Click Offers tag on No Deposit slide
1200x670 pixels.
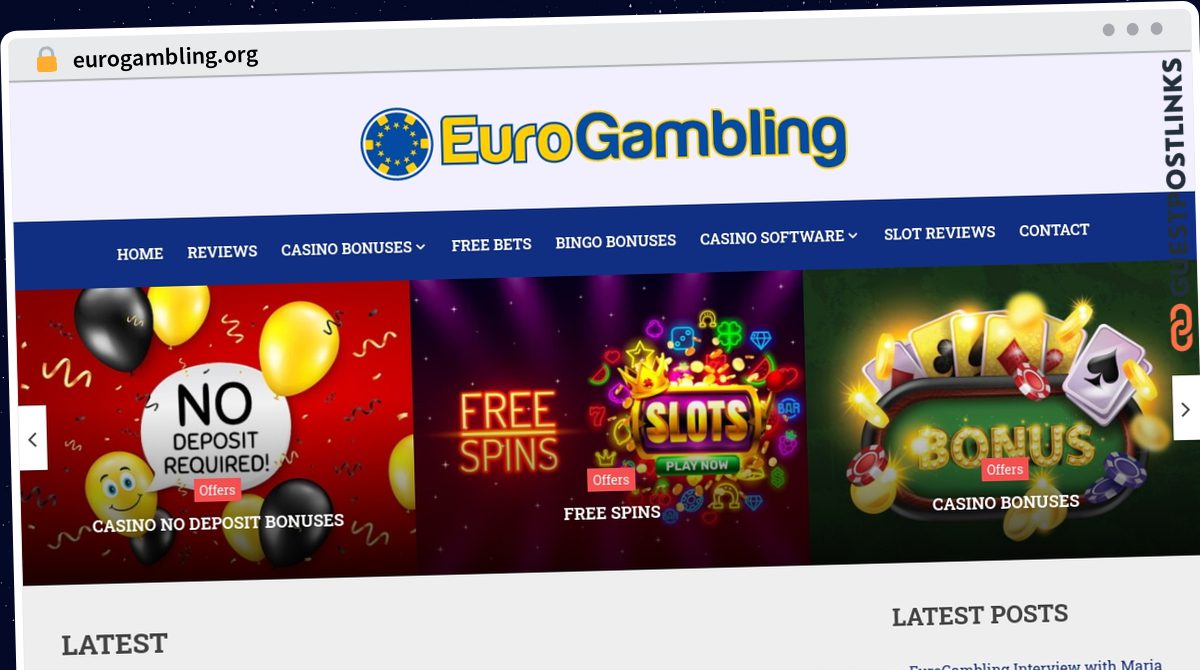(x=217, y=490)
